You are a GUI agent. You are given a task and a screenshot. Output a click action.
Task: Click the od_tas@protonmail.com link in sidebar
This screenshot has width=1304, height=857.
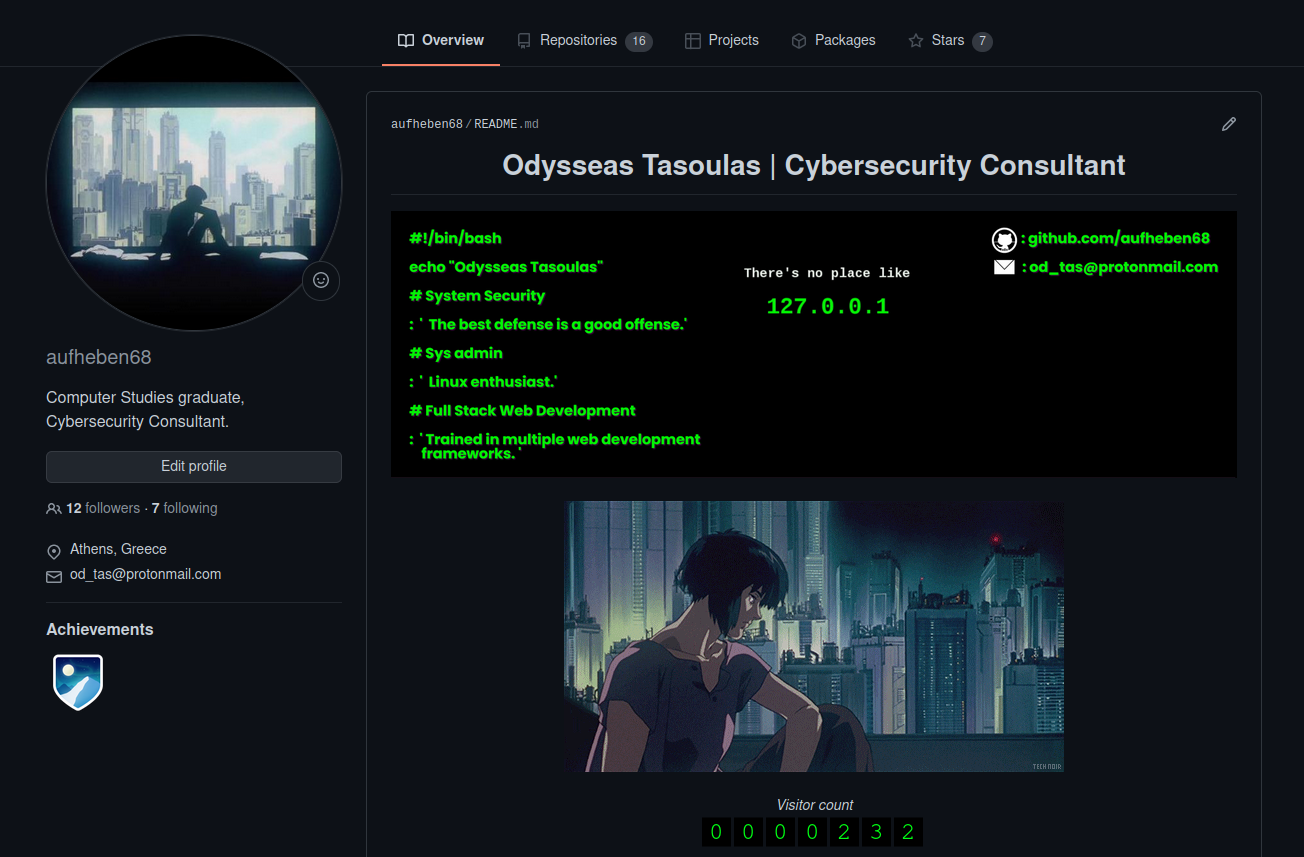pos(145,575)
